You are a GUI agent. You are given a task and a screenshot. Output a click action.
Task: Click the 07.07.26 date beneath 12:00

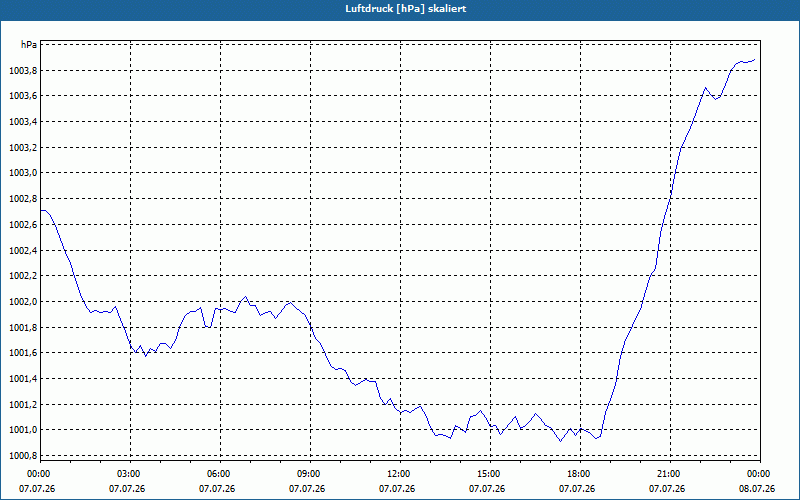coord(397,489)
